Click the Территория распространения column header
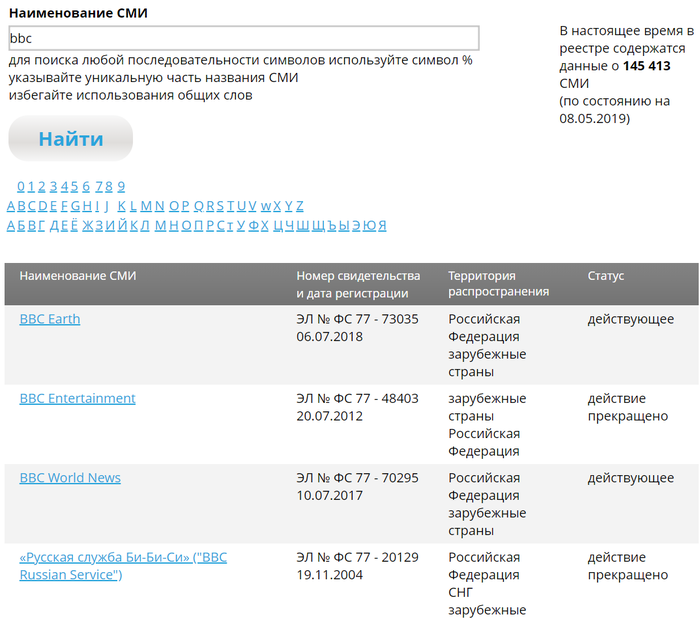700x619 pixels. point(498,284)
